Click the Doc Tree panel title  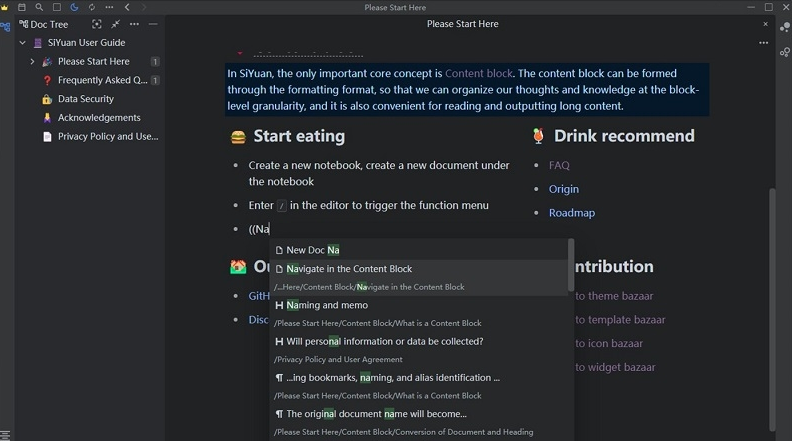coord(49,24)
